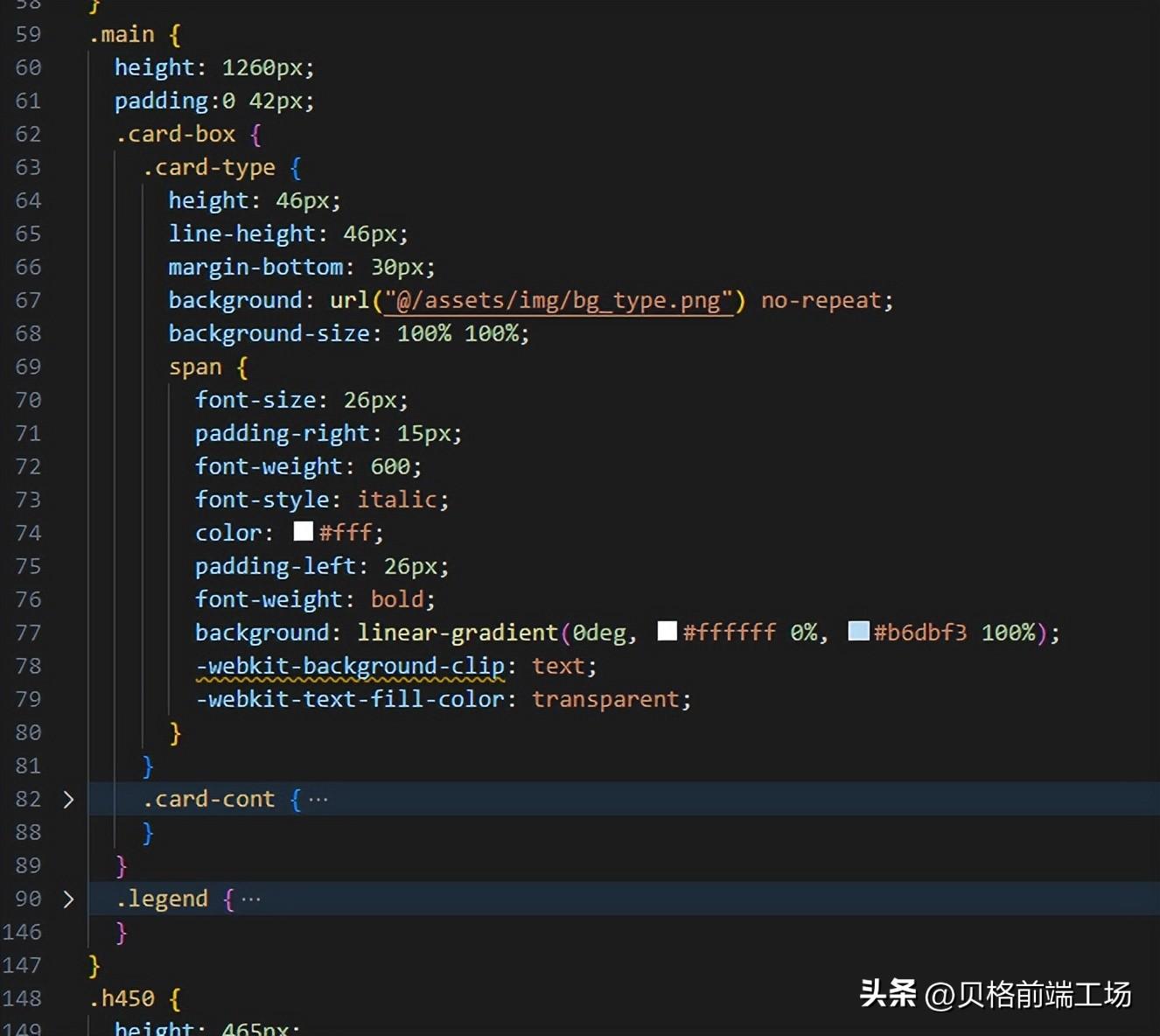Screen dimensions: 1160x1036
Task: Click 'font-weight: 600' declaration
Action: pyautogui.click(x=308, y=466)
